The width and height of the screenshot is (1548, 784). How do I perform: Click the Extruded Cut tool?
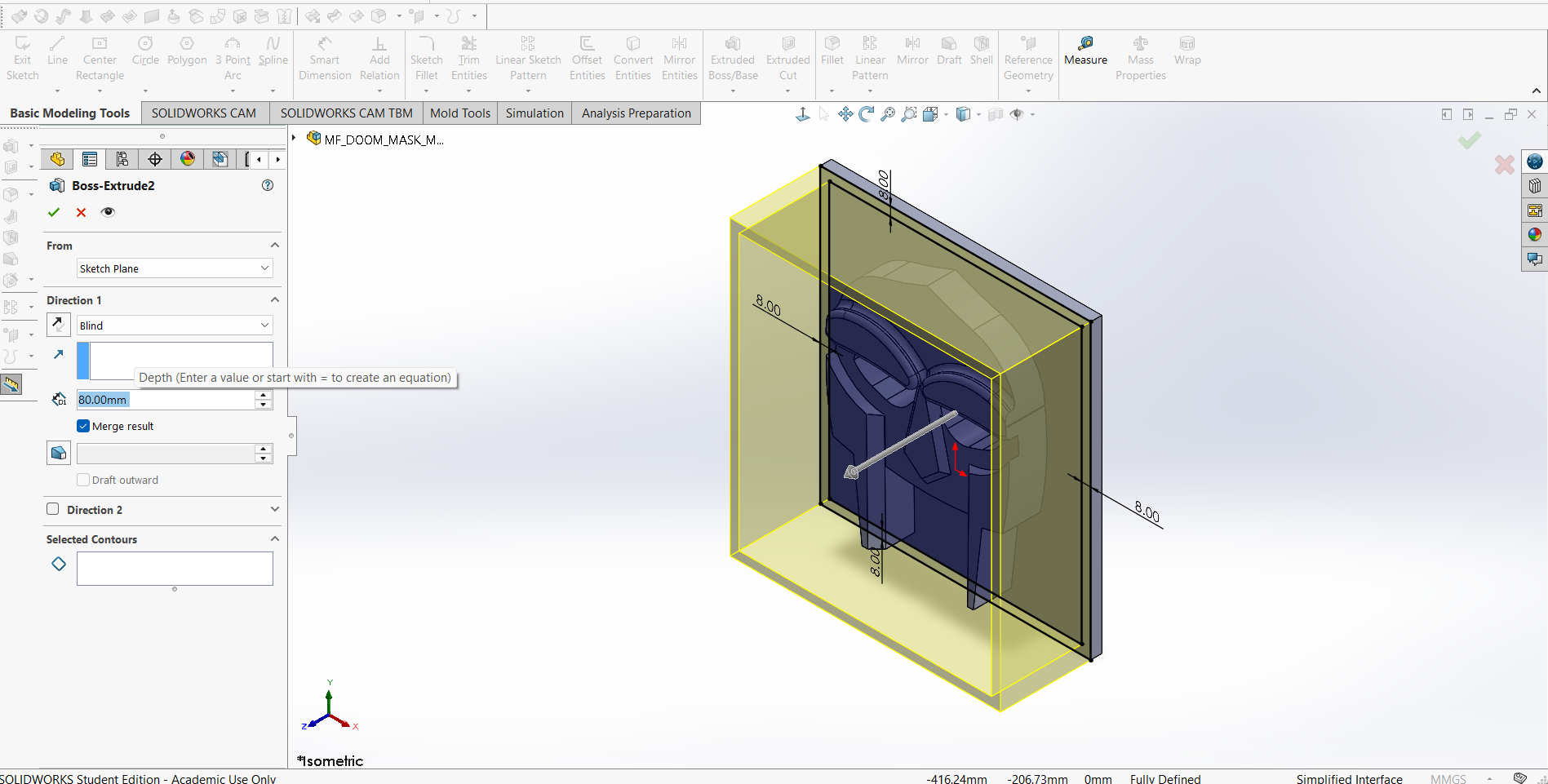coord(787,58)
